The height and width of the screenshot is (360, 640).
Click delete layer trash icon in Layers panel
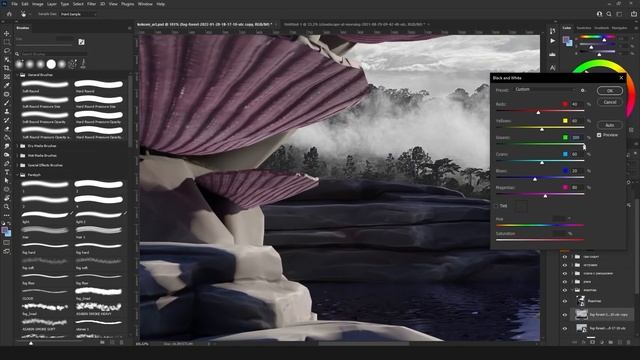(x=629, y=342)
